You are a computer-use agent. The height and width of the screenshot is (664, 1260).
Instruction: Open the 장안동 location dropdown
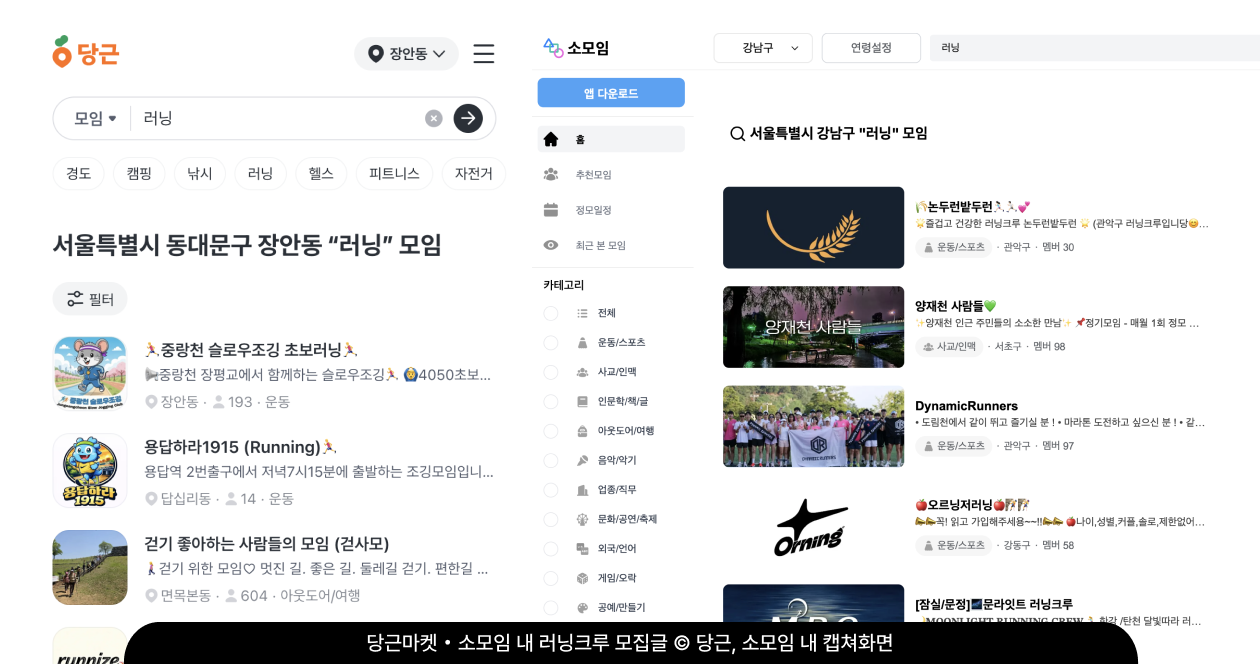(406, 54)
